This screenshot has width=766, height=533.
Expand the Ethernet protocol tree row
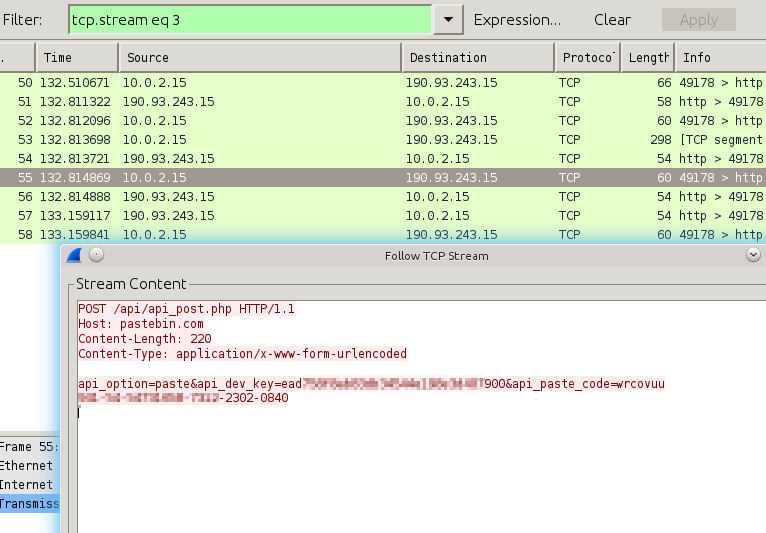[x=28, y=466]
